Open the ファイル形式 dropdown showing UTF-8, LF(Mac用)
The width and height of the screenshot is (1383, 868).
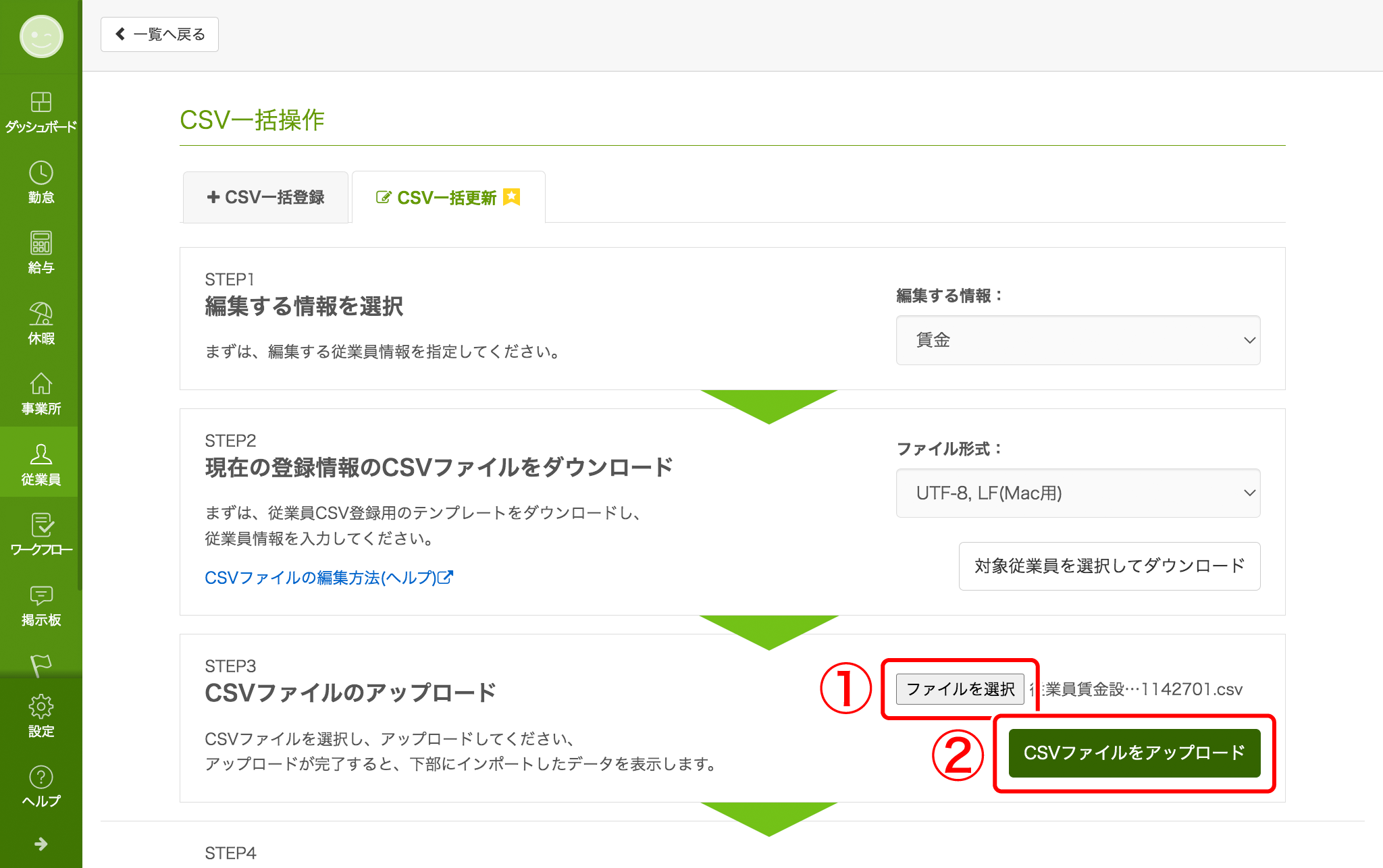point(1078,493)
